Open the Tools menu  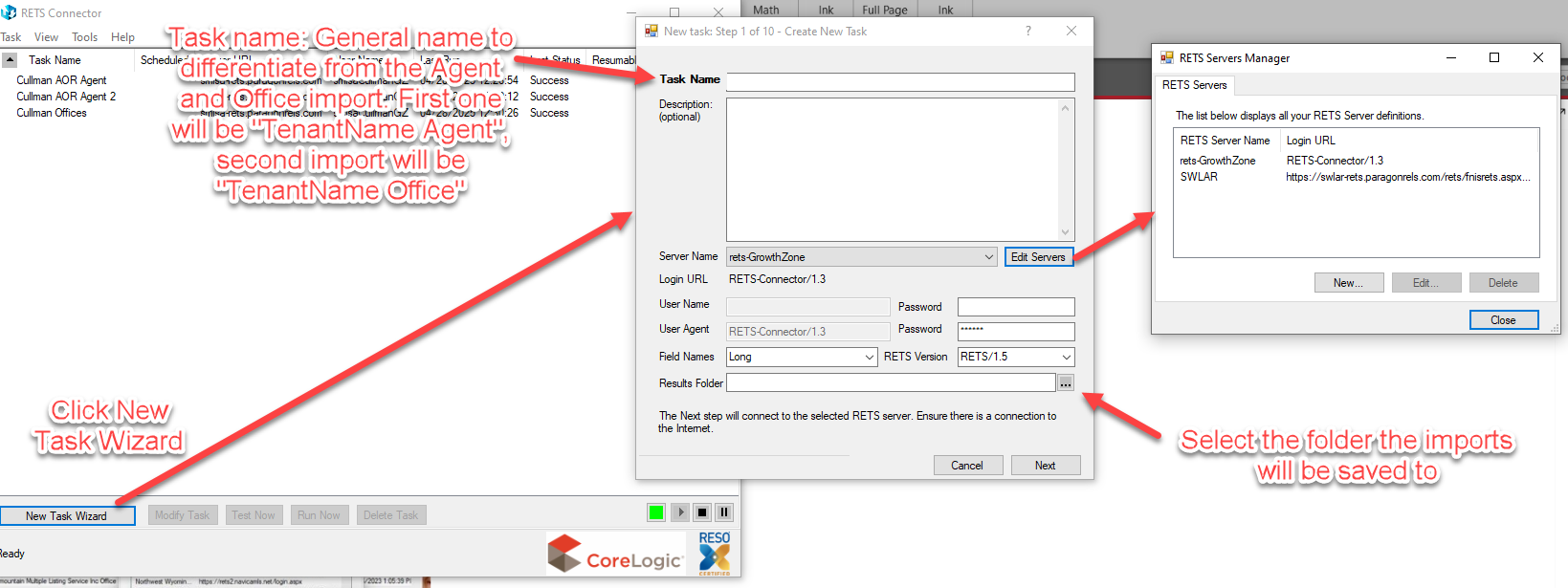pyautogui.click(x=84, y=37)
